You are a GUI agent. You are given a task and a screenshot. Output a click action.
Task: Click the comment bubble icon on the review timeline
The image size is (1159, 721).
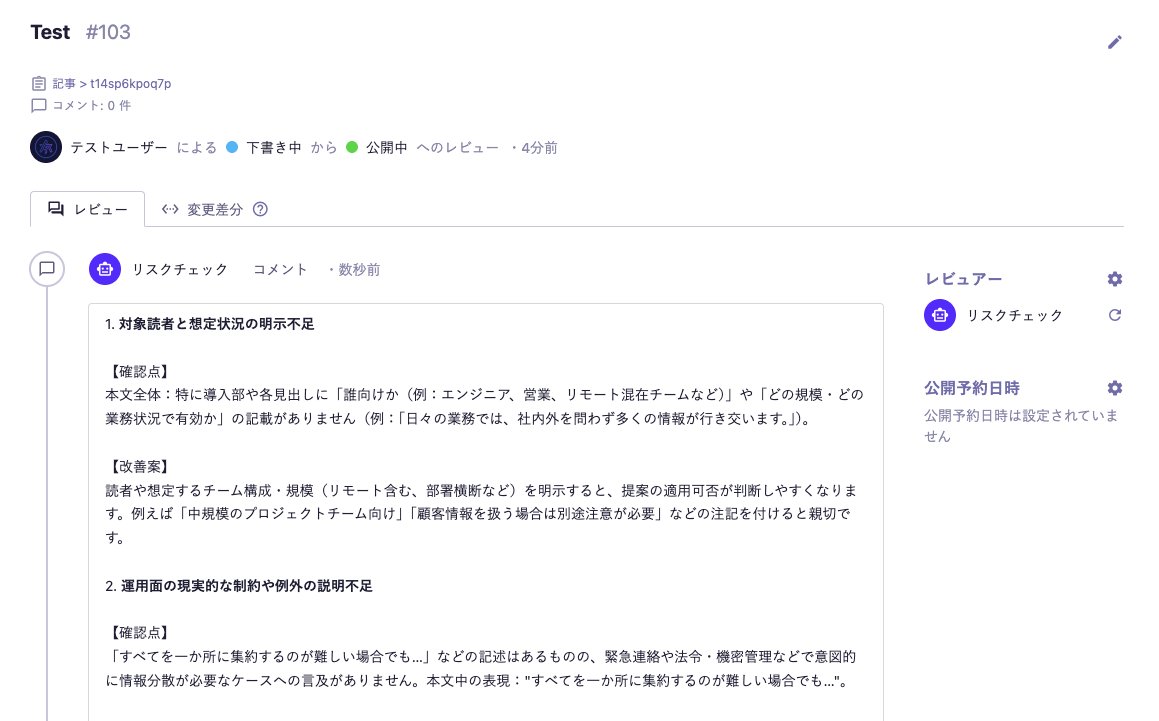47,269
